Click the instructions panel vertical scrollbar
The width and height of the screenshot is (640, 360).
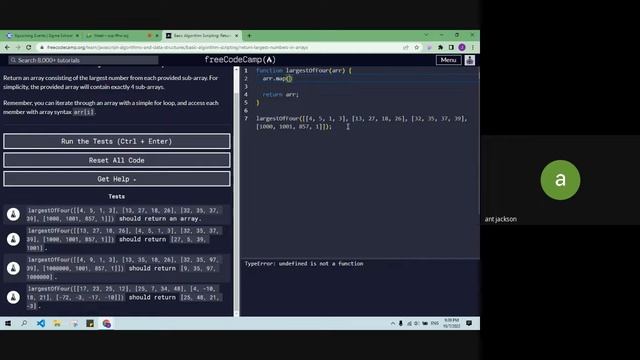[236, 191]
